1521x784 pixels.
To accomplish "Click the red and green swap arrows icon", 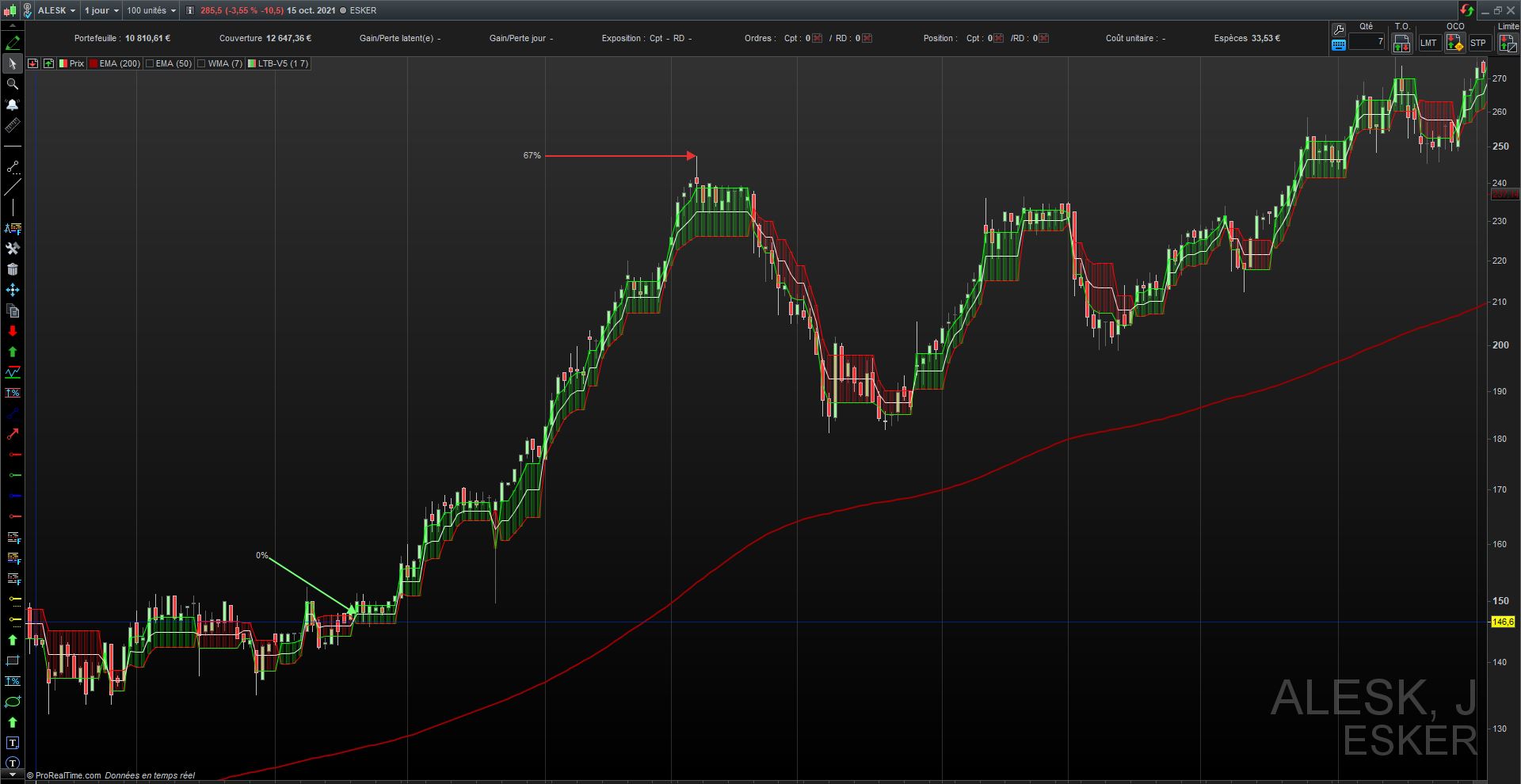I will pyautogui.click(x=1467, y=10).
